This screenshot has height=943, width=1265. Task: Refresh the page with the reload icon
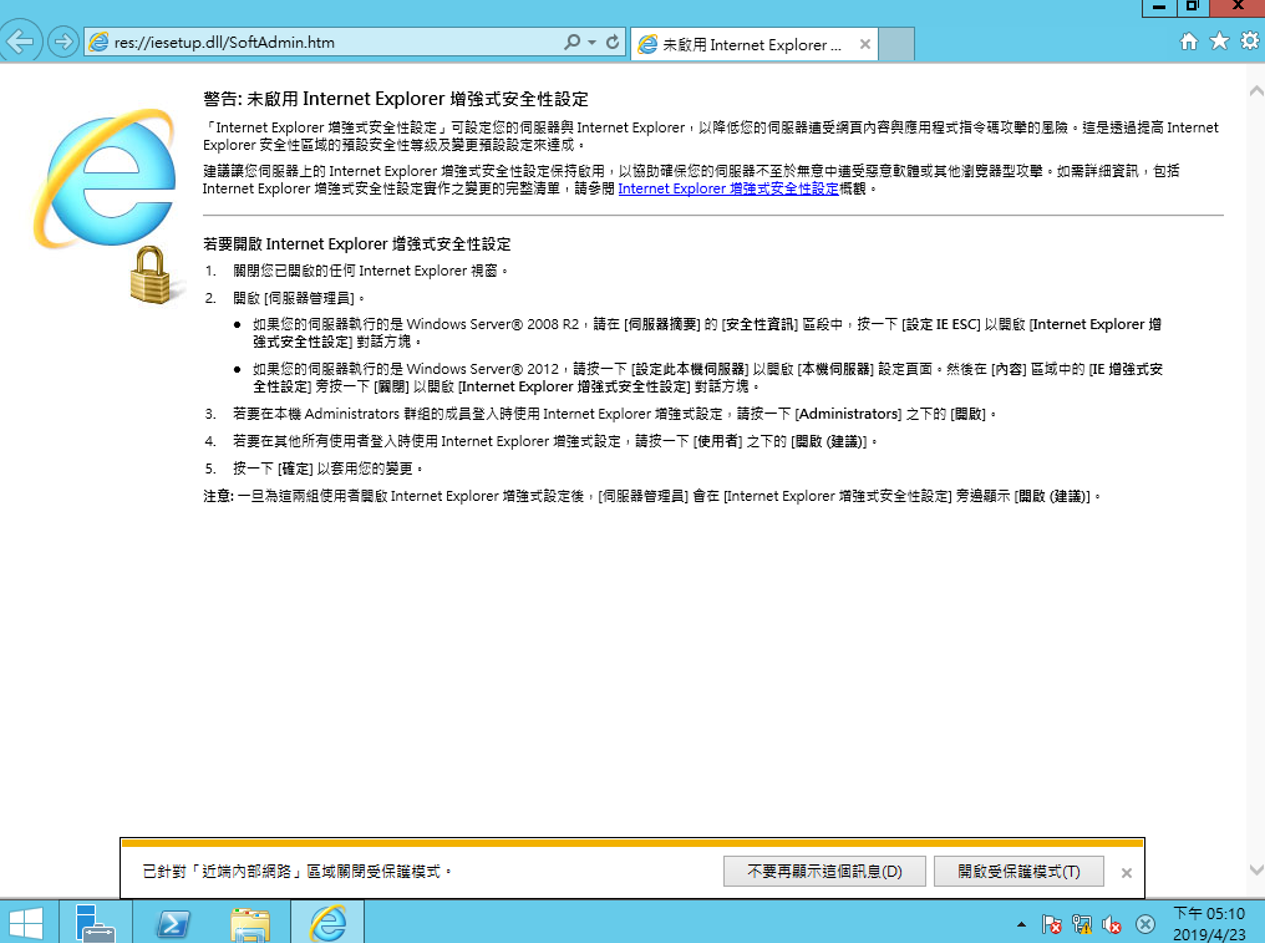613,43
